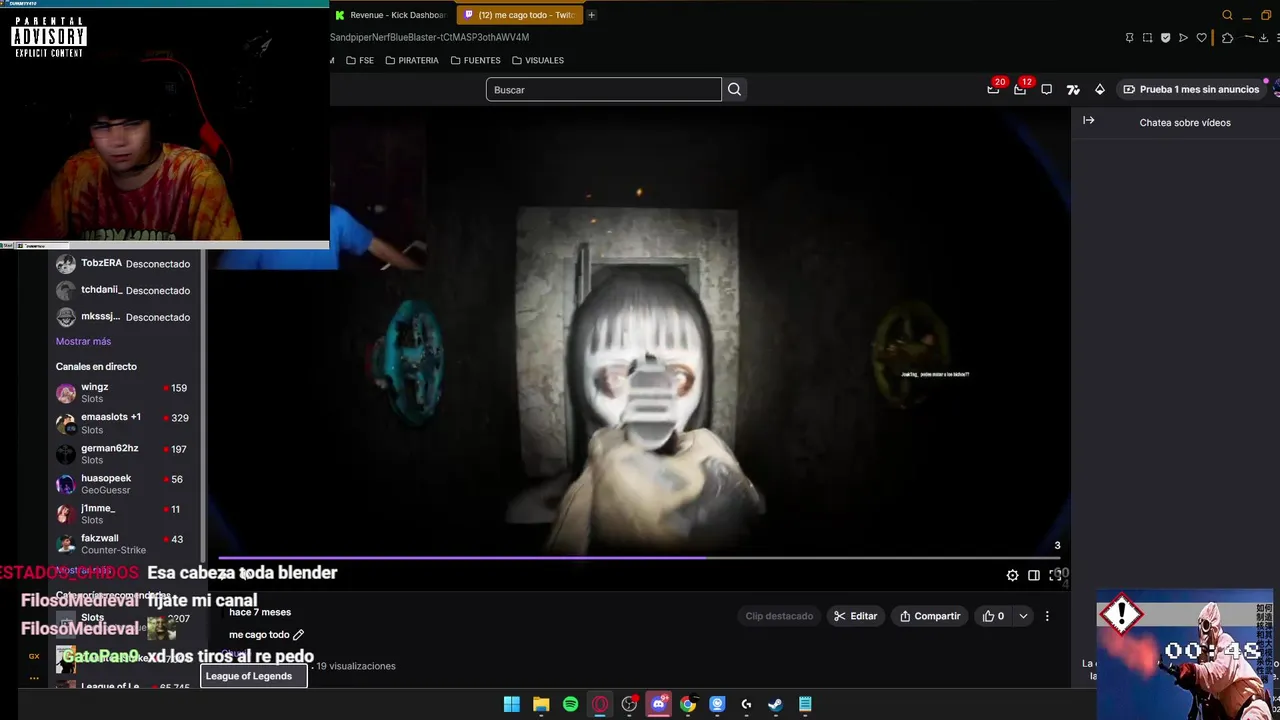This screenshot has height=720, width=1280.
Task: Click the Editar clip button
Action: 856,616
